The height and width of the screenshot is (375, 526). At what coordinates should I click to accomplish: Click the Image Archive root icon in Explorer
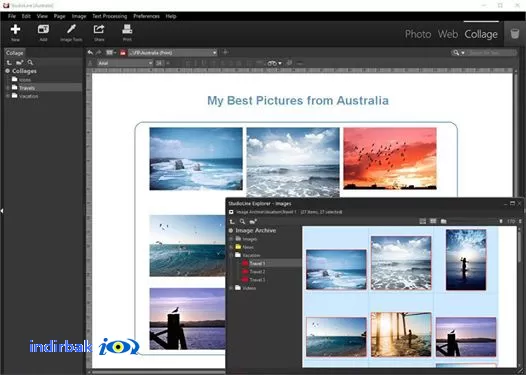pyautogui.click(x=231, y=230)
